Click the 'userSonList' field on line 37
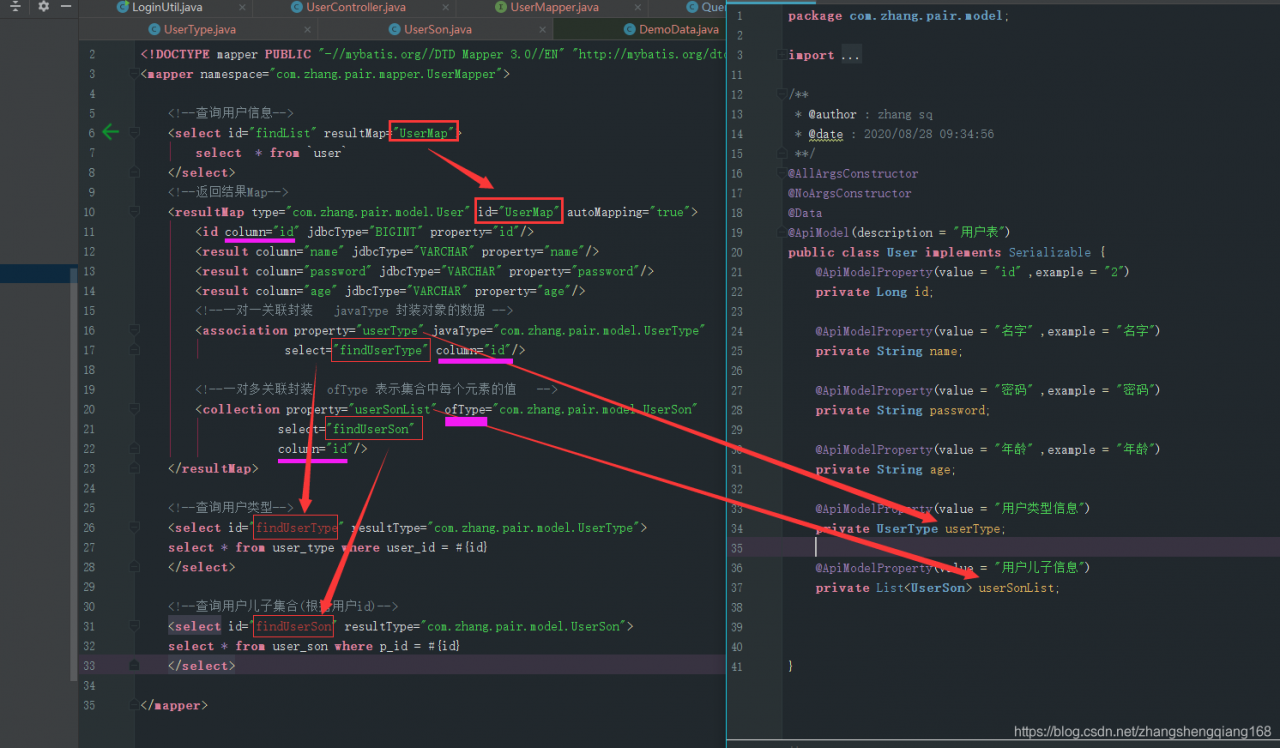1280x748 pixels. (x=1015, y=588)
